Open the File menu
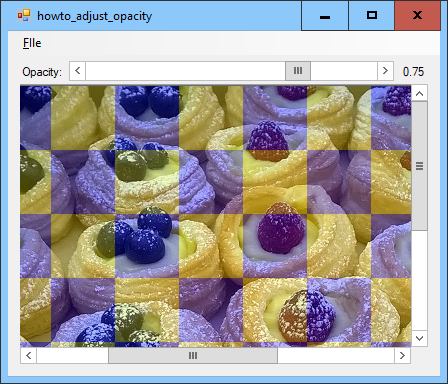448x384 pixels. click(x=32, y=43)
